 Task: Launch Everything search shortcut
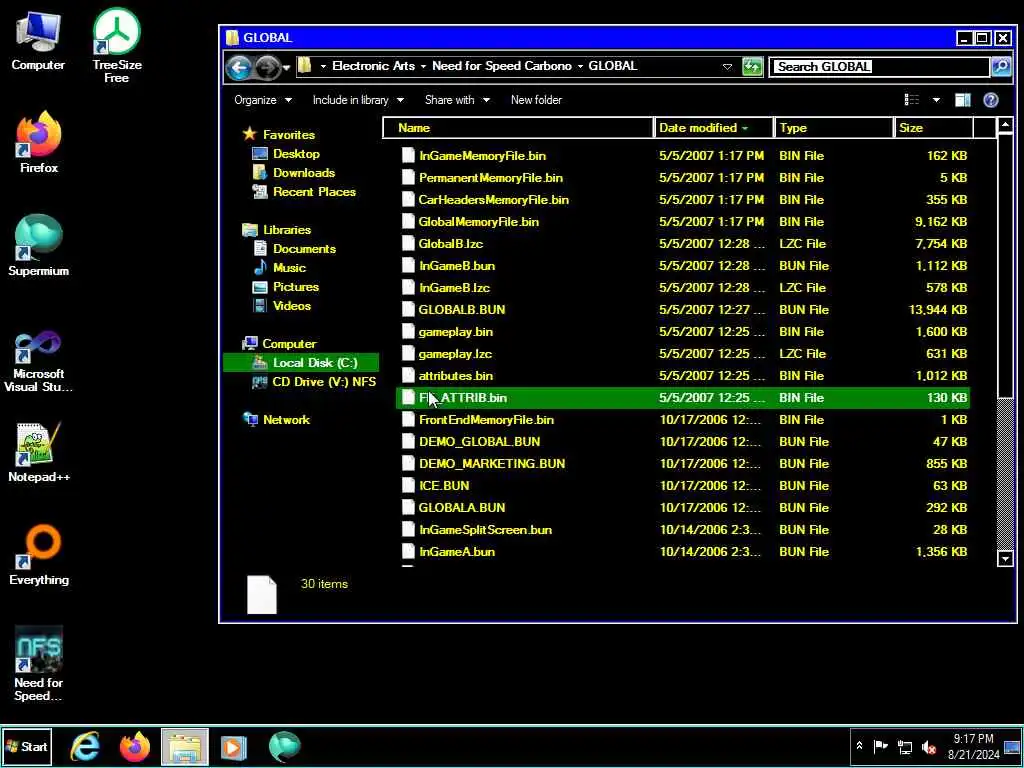pos(39,555)
